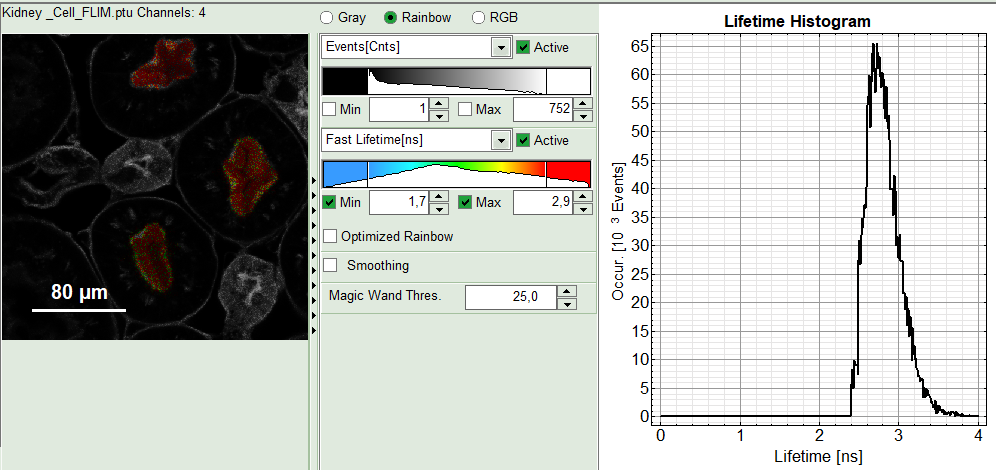Select the RGB color mode radio button

(479, 18)
